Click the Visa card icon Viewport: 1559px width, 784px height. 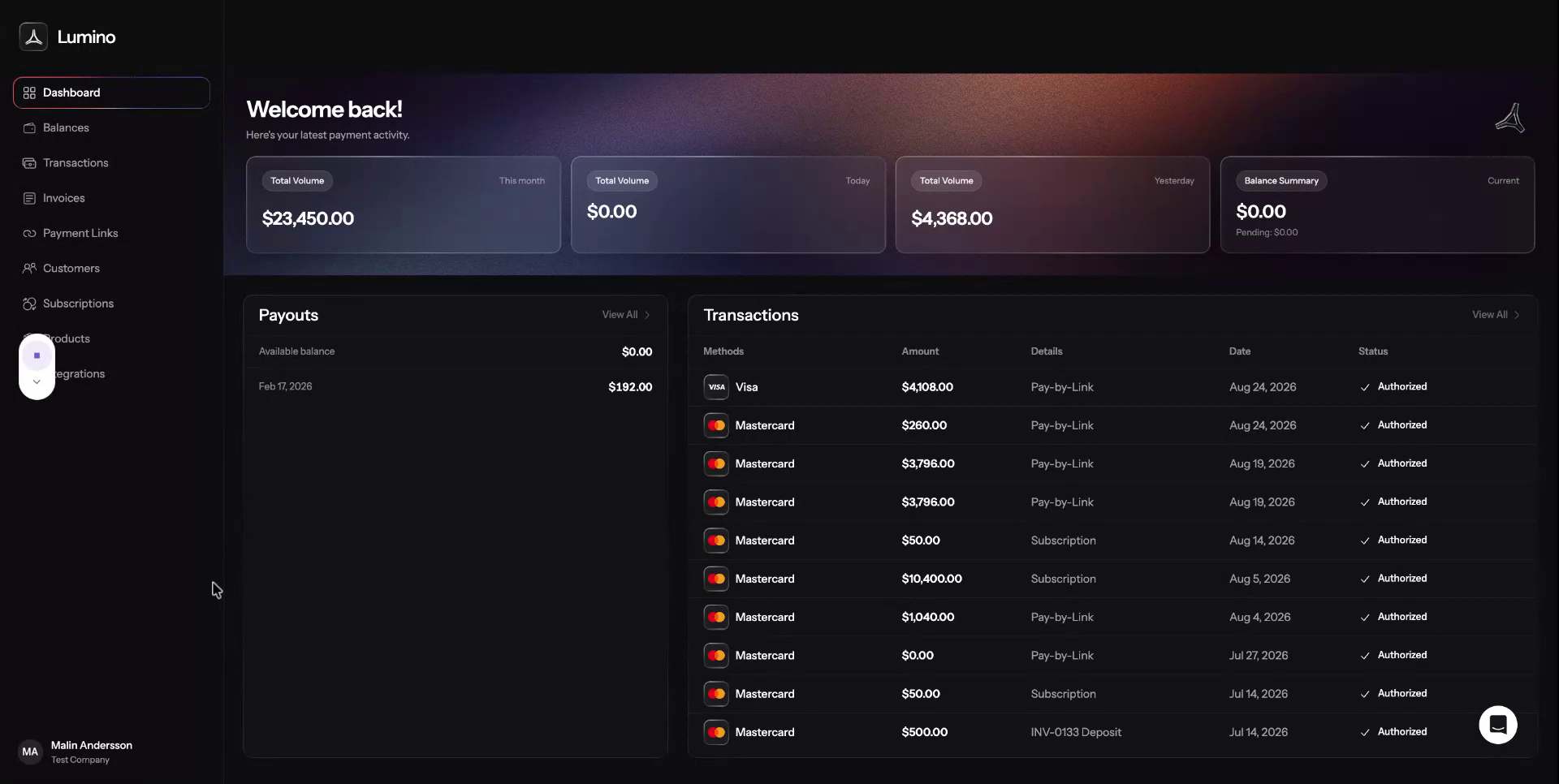716,387
